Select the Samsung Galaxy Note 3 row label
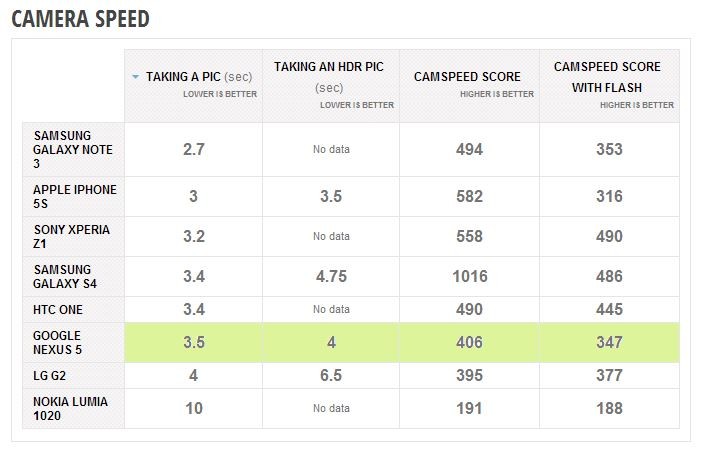 click(73, 150)
